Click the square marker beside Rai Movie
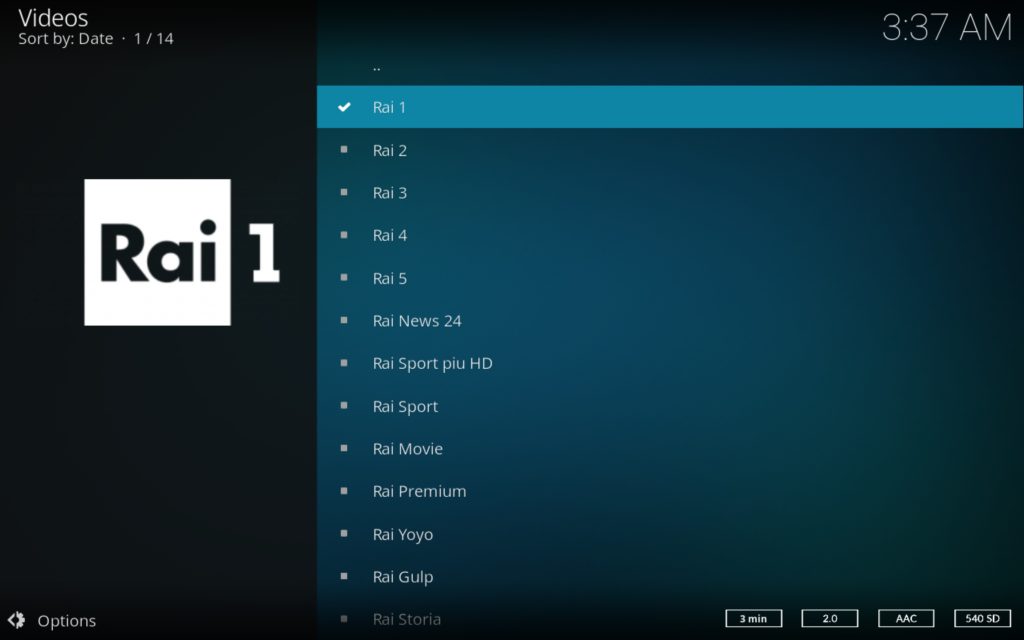 point(345,449)
